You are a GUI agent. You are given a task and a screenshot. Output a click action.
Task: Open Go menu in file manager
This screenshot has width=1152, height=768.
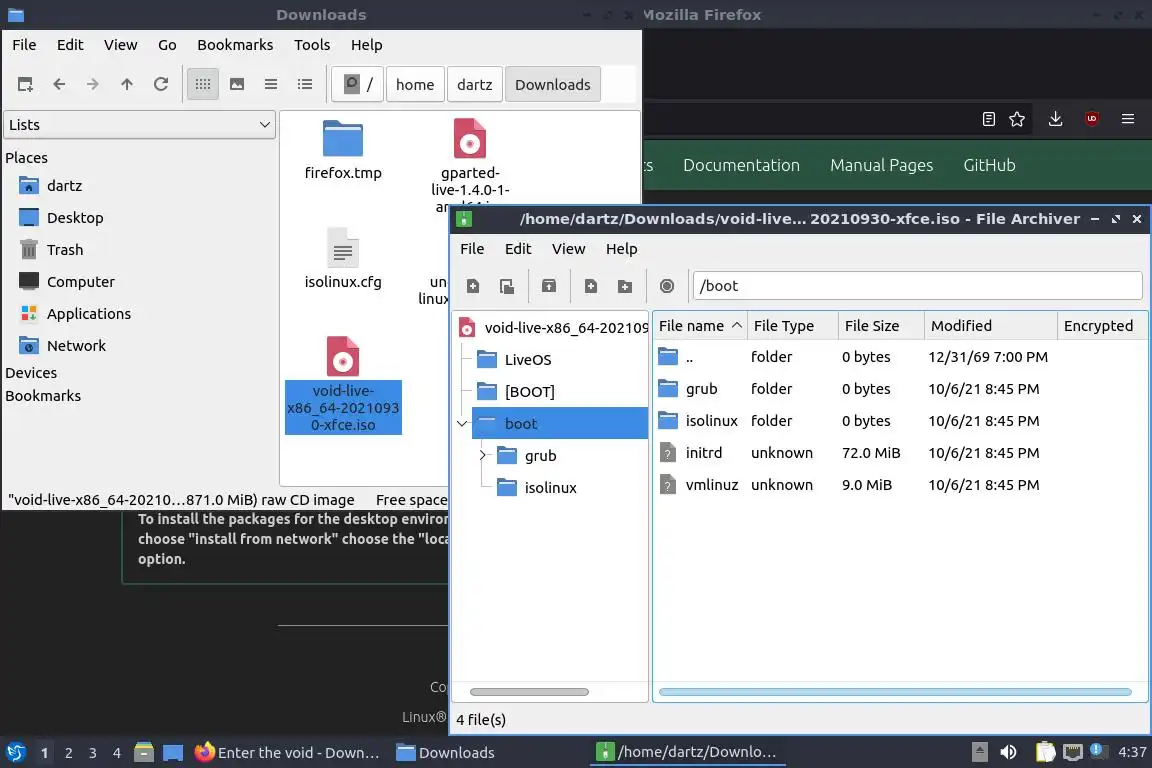[167, 45]
